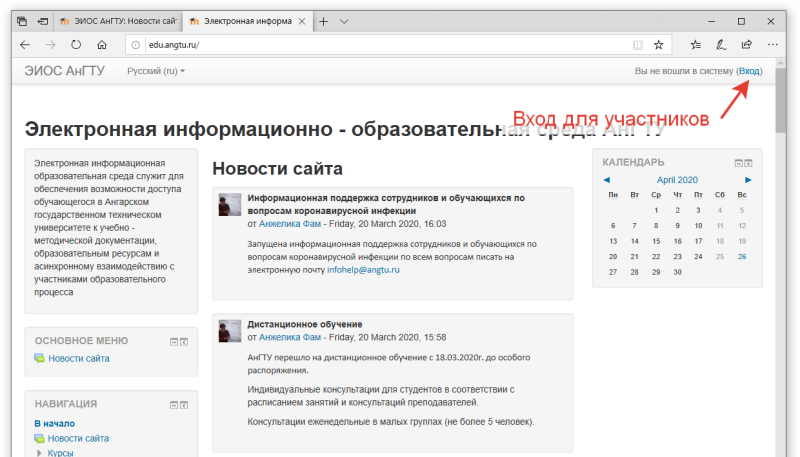Open the browser home page icon
Viewport: 800px width, 457px height.
(102, 45)
